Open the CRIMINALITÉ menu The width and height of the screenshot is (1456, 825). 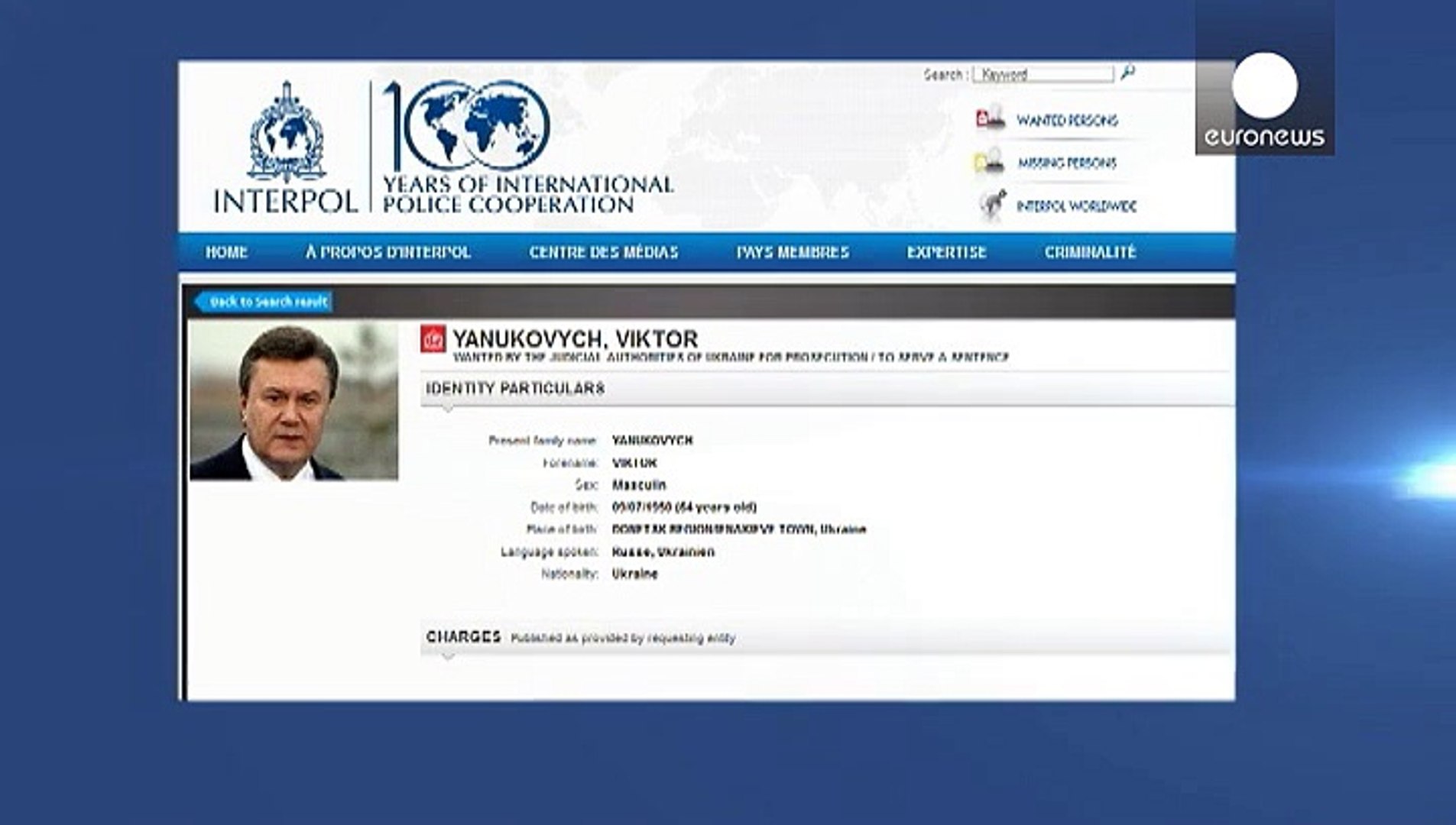1091,252
